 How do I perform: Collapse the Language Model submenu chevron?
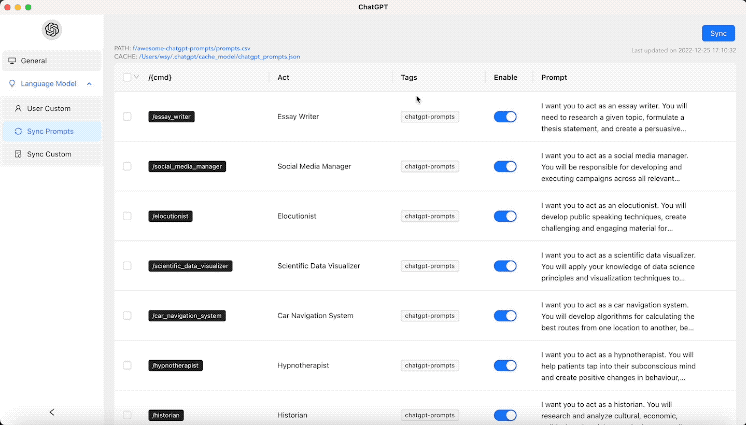click(x=89, y=84)
